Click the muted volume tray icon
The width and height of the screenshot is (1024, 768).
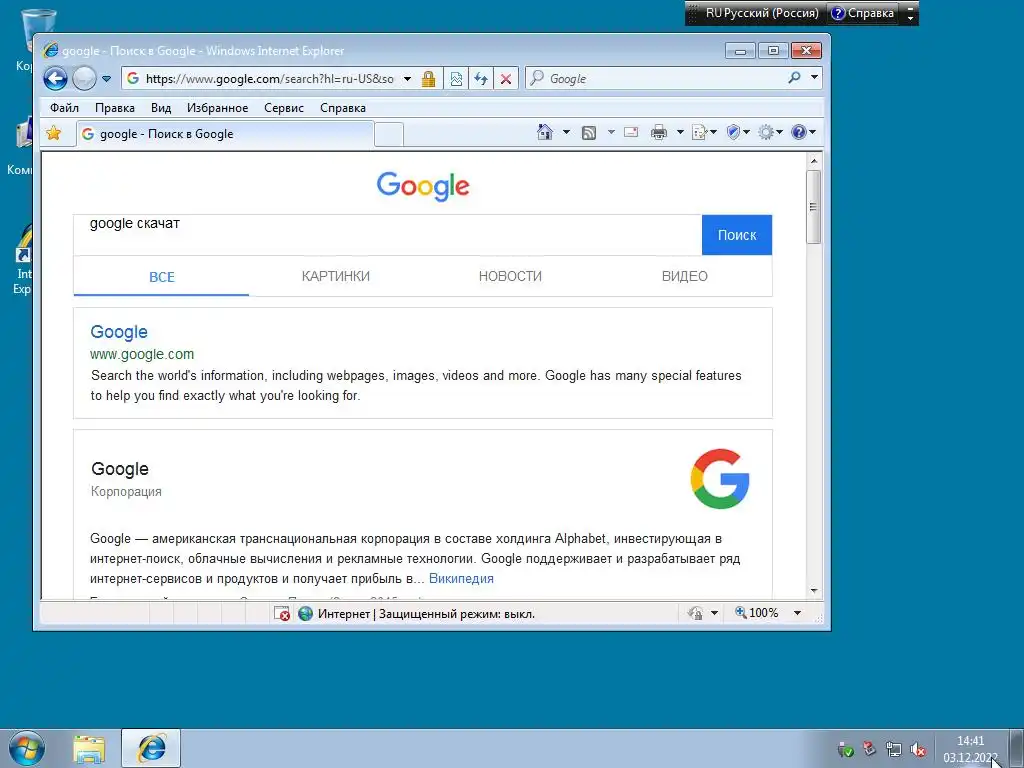click(918, 750)
